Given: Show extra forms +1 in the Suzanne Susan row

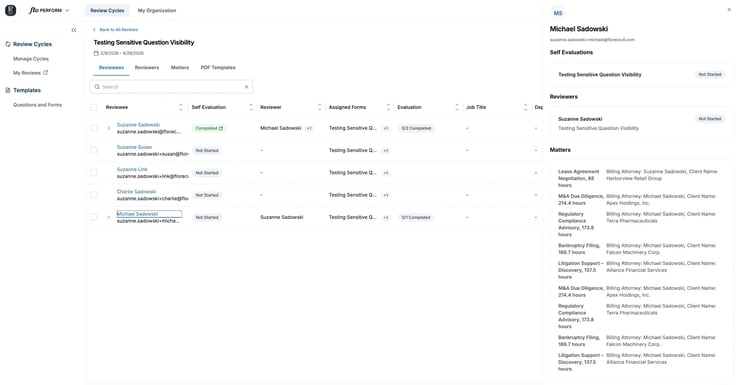Looking at the screenshot, I should pos(386,150).
